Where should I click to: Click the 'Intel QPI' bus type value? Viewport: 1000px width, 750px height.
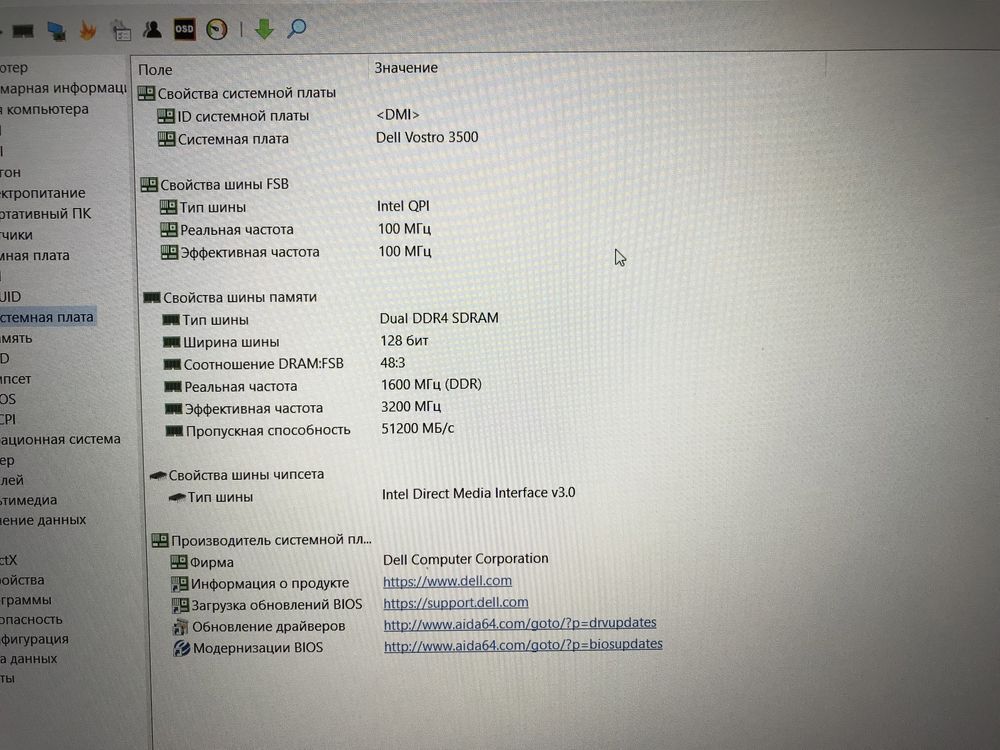pyautogui.click(x=403, y=206)
